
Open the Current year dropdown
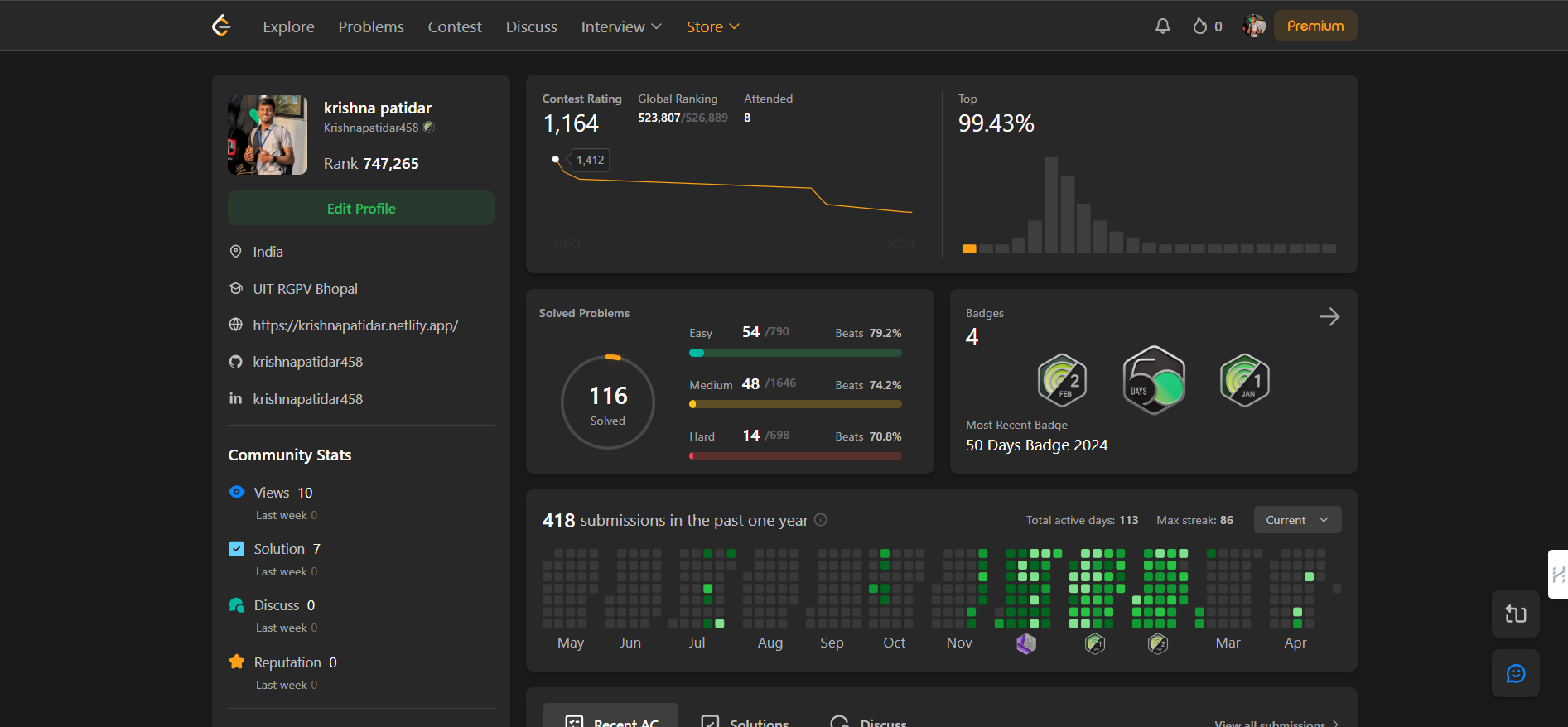point(1297,520)
